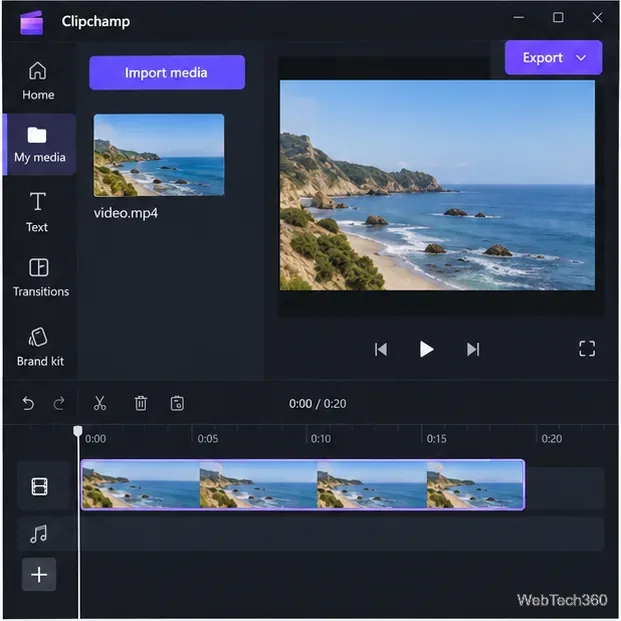621x621 pixels.
Task: Undo the last action
Action: [x=28, y=404]
